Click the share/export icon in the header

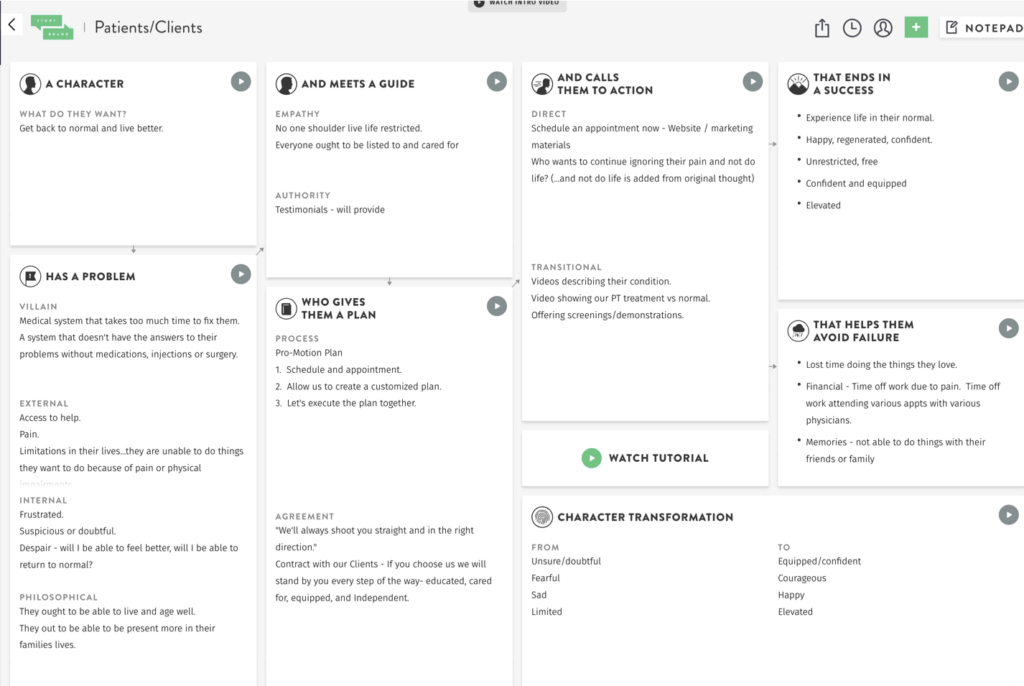822,28
